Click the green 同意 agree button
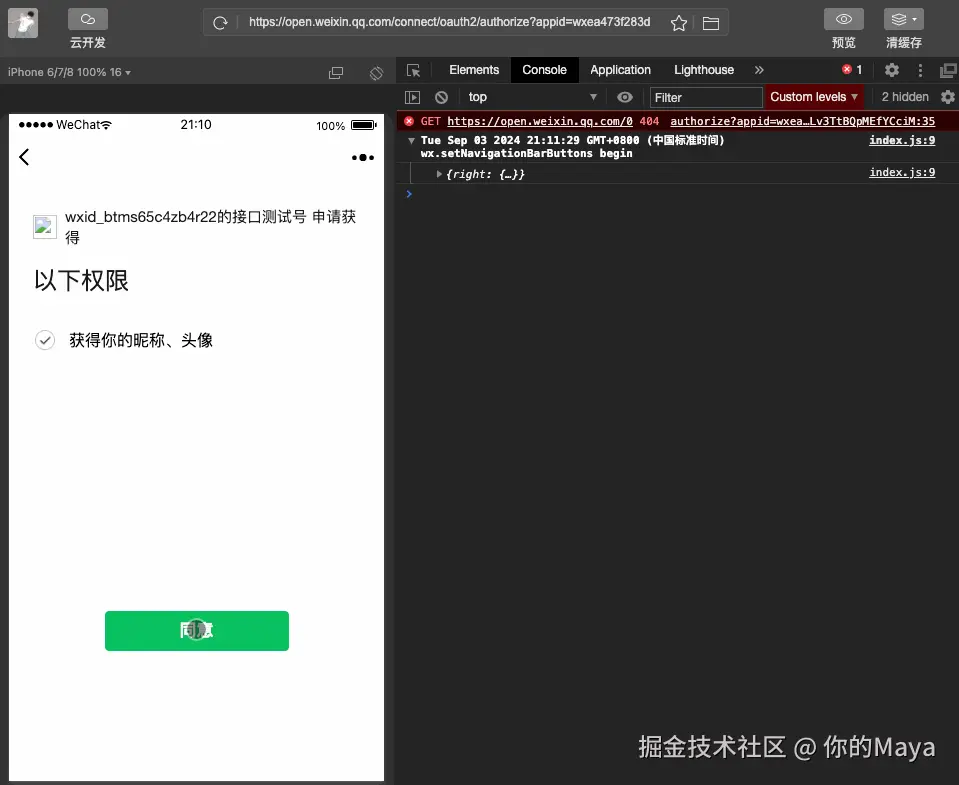Viewport: 959px width, 785px height. point(196,630)
